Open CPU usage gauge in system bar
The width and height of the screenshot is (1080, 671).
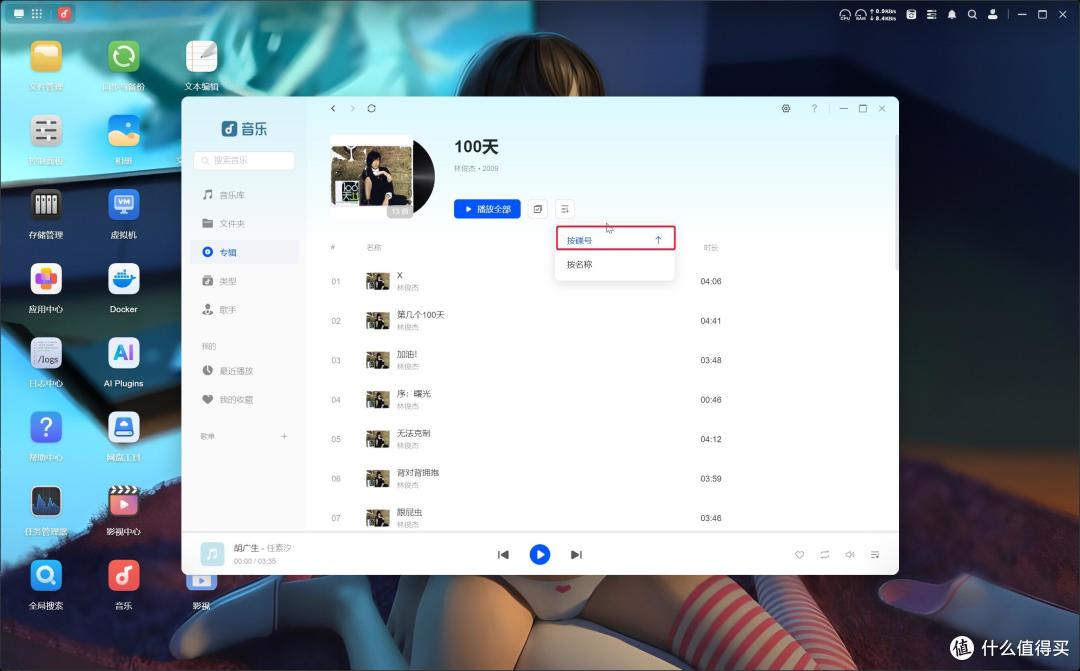point(845,14)
